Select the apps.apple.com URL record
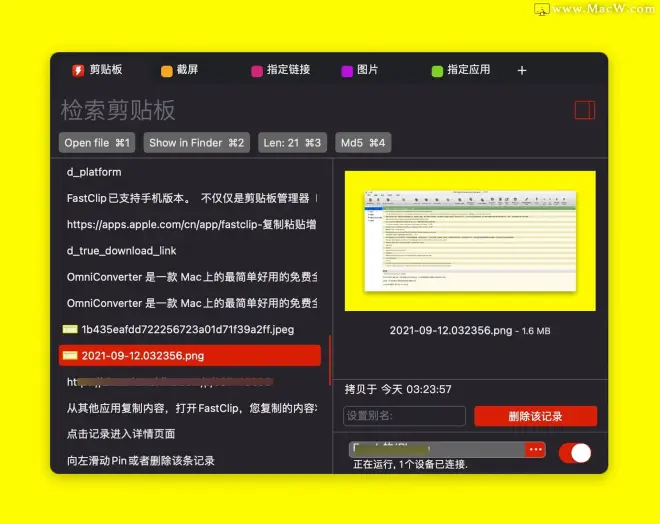 (x=190, y=224)
